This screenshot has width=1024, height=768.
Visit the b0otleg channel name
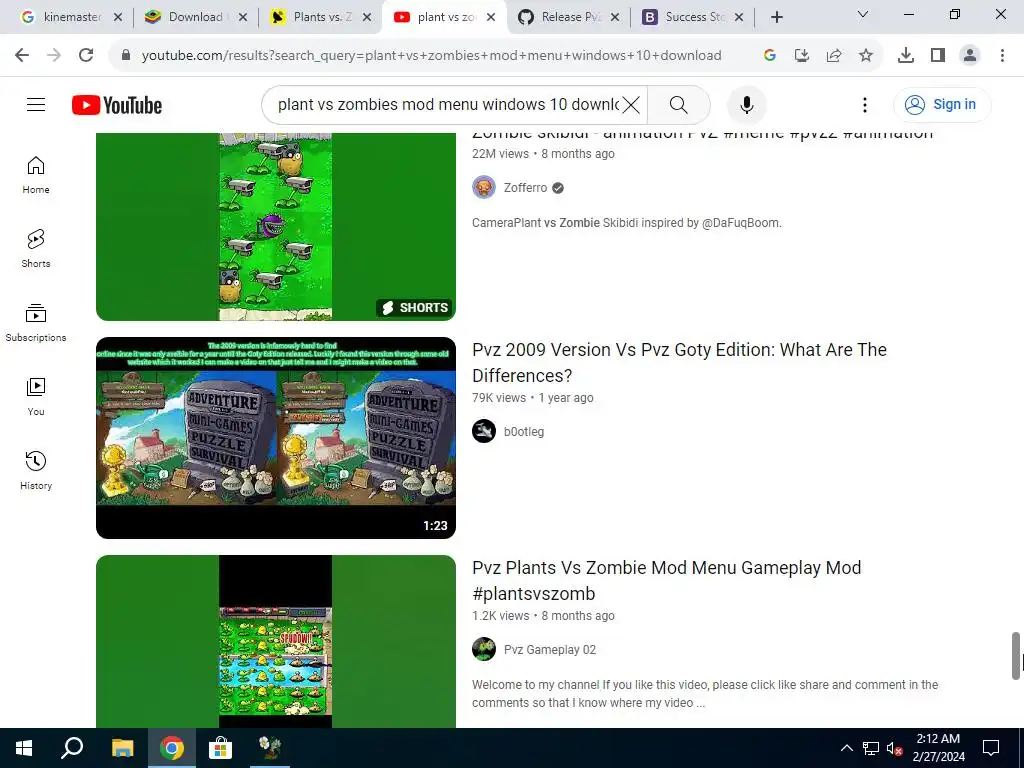click(524, 432)
